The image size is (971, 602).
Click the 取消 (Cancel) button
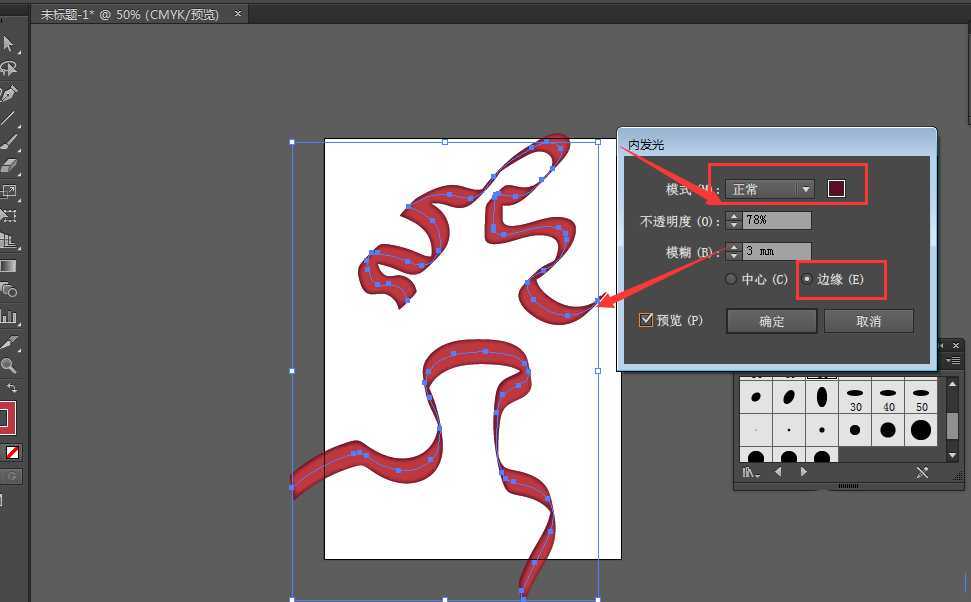(868, 320)
